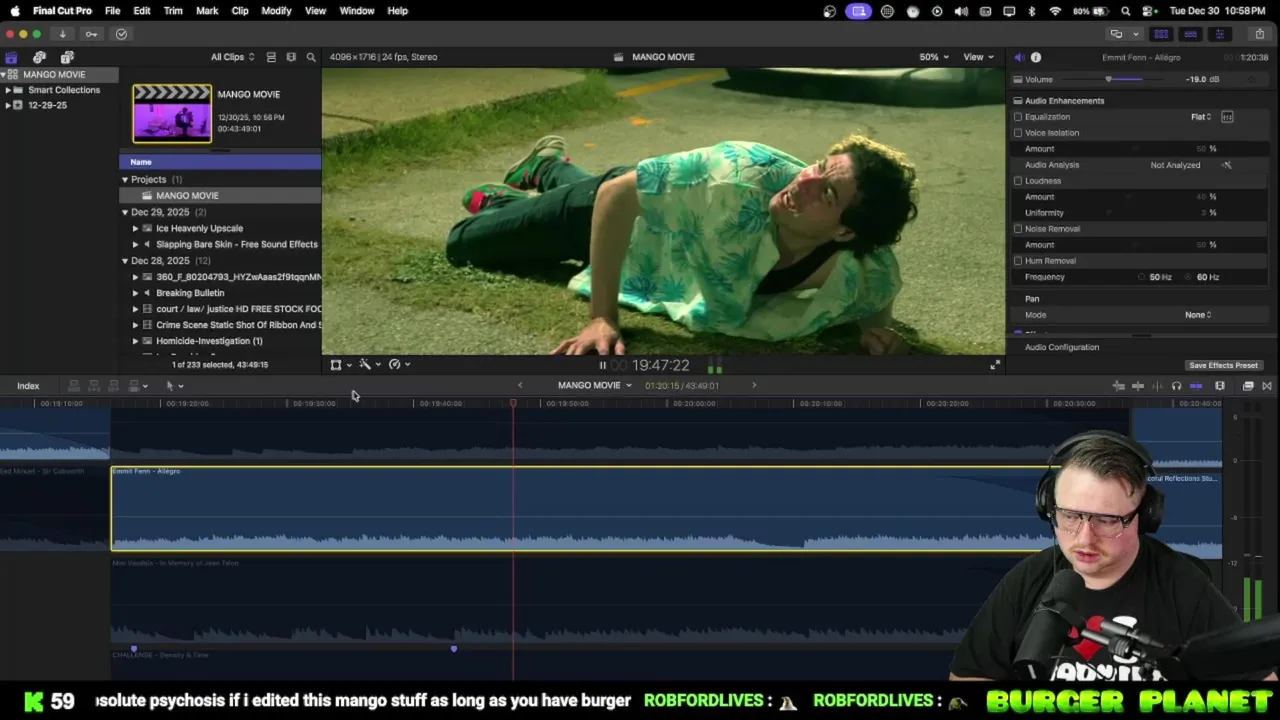Search the browser with the magnifier icon
The height and width of the screenshot is (720, 1280).
pyautogui.click(x=311, y=57)
